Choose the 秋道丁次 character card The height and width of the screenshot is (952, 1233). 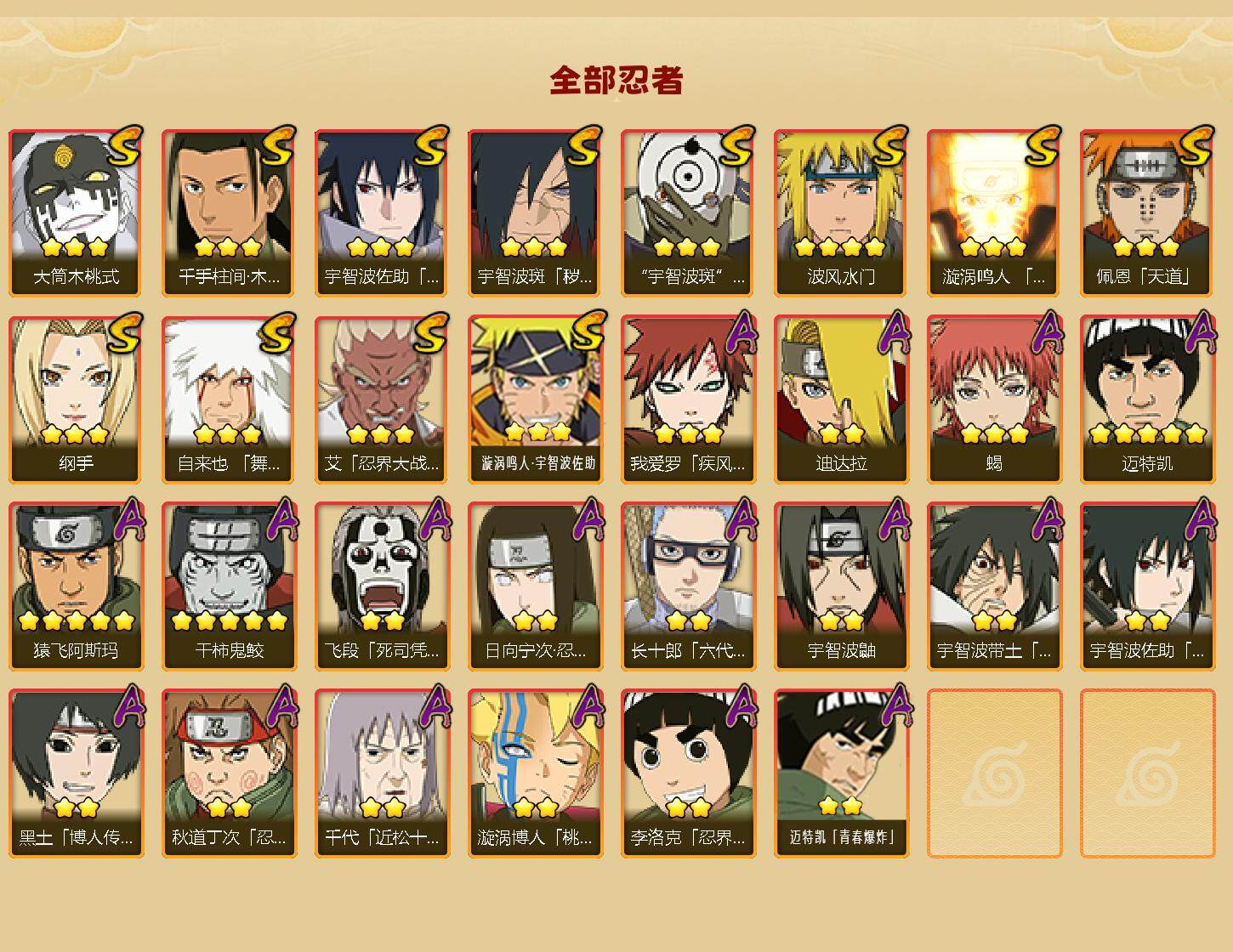click(229, 773)
